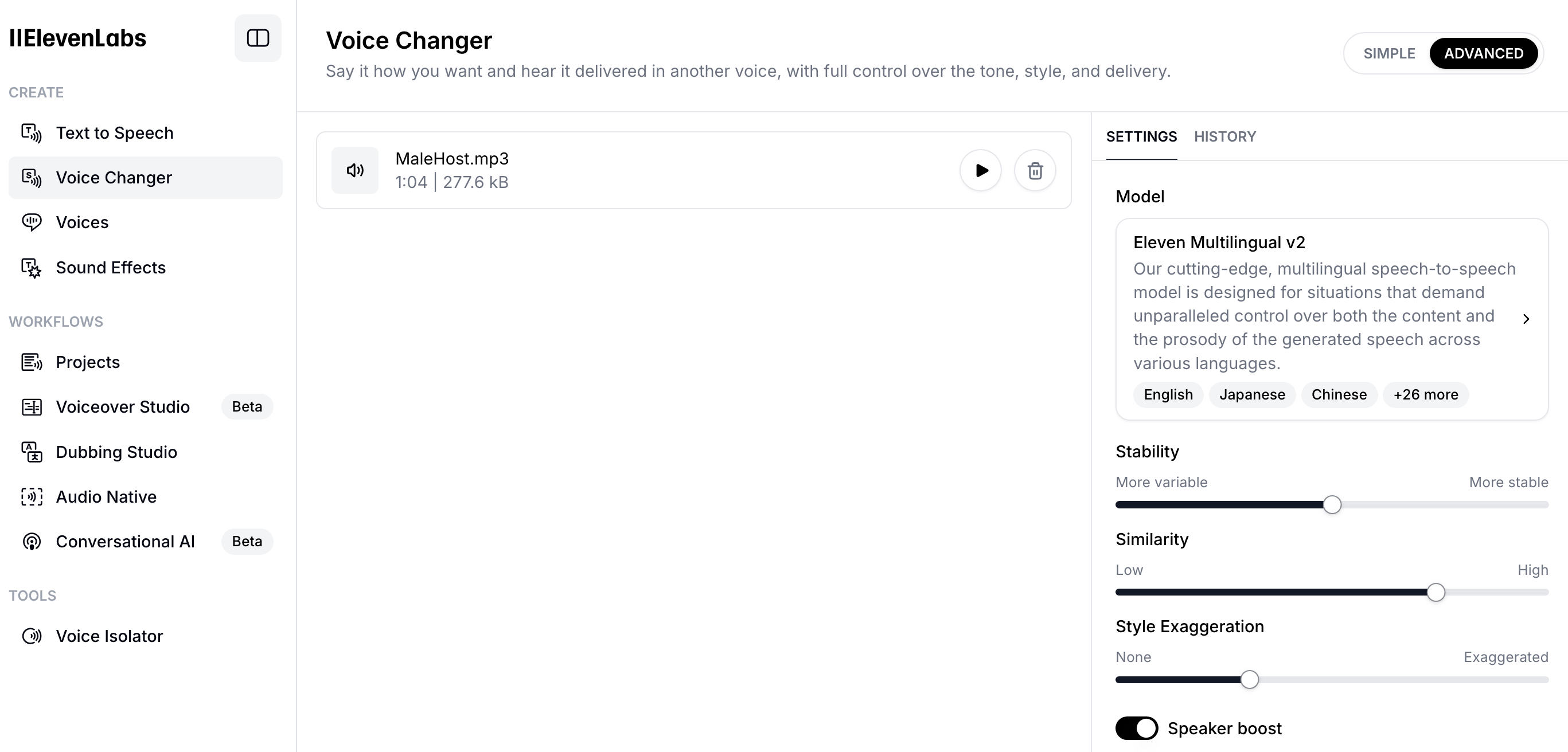Click the Sound Effects sidebar icon
Viewport: 1568px width, 752px height.
(32, 268)
